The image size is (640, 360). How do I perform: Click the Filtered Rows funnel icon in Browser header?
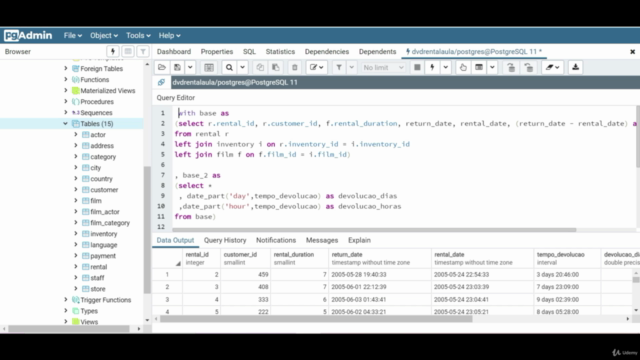143,51
